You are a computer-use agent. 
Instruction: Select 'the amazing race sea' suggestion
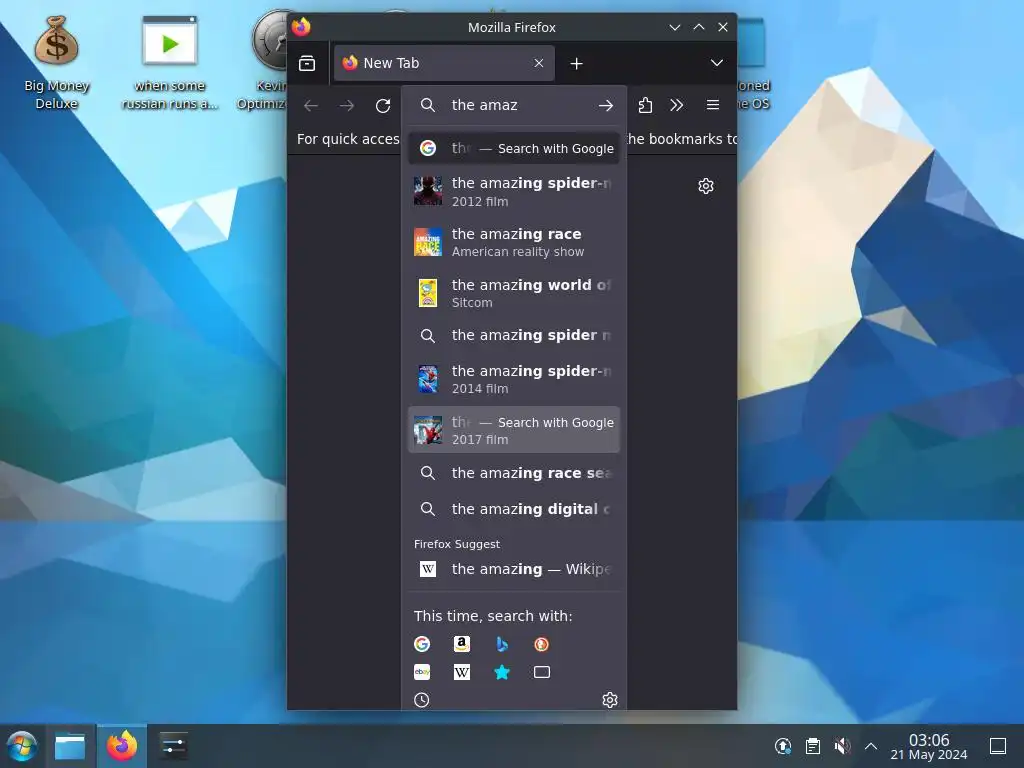point(514,473)
